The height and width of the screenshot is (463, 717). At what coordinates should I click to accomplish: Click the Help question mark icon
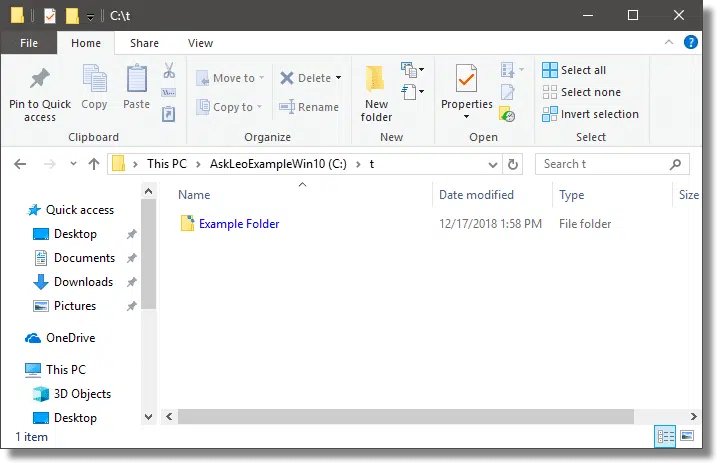(x=690, y=42)
